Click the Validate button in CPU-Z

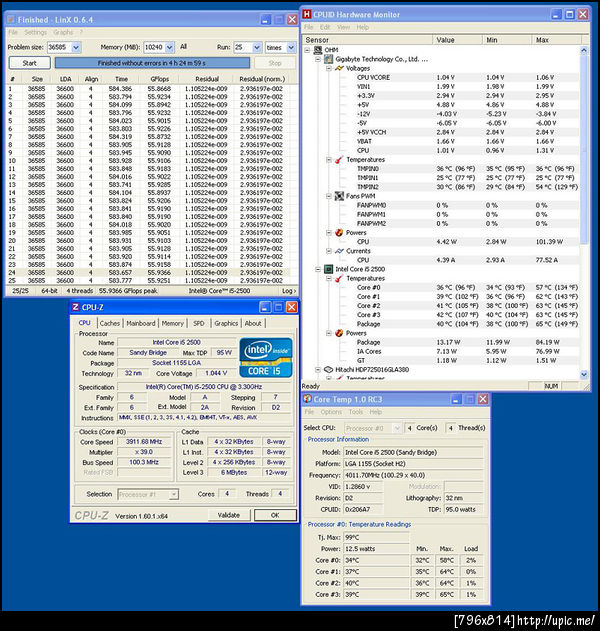click(x=229, y=515)
